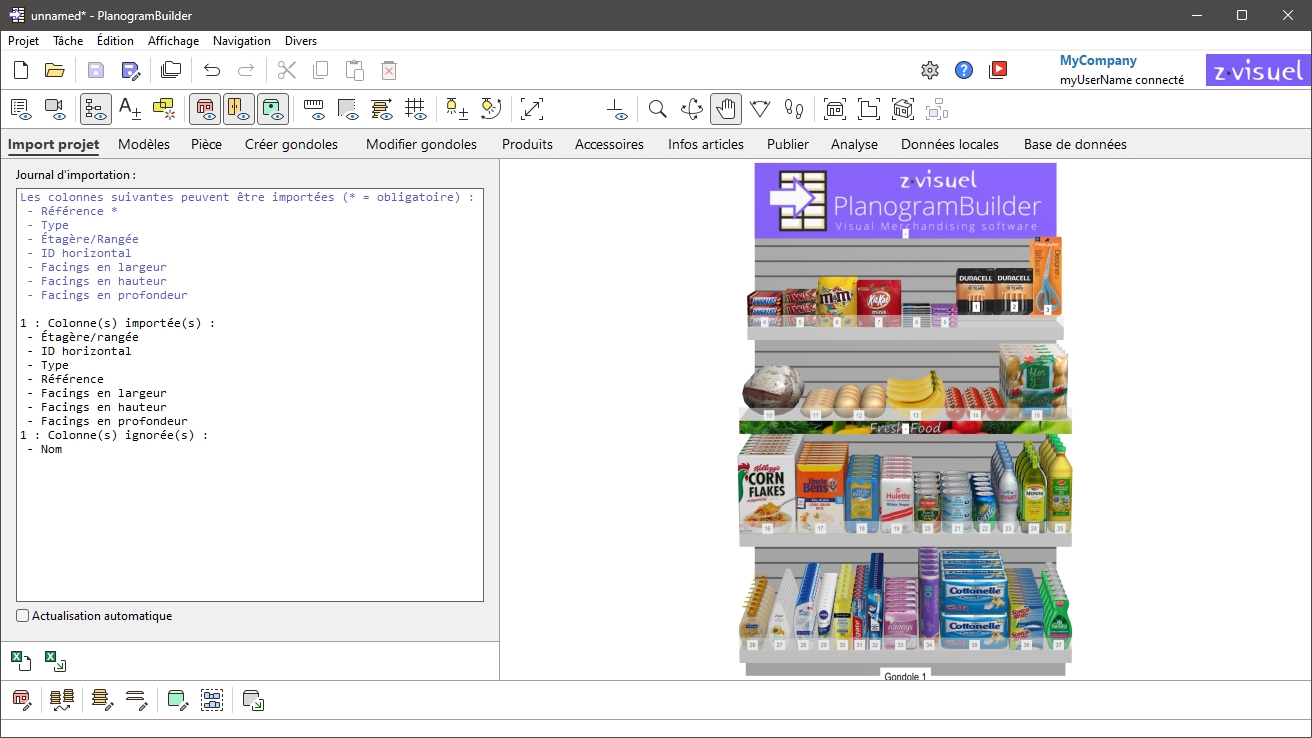Open settings via the gear icon
The image size is (1312, 738).
pyautogui.click(x=930, y=70)
